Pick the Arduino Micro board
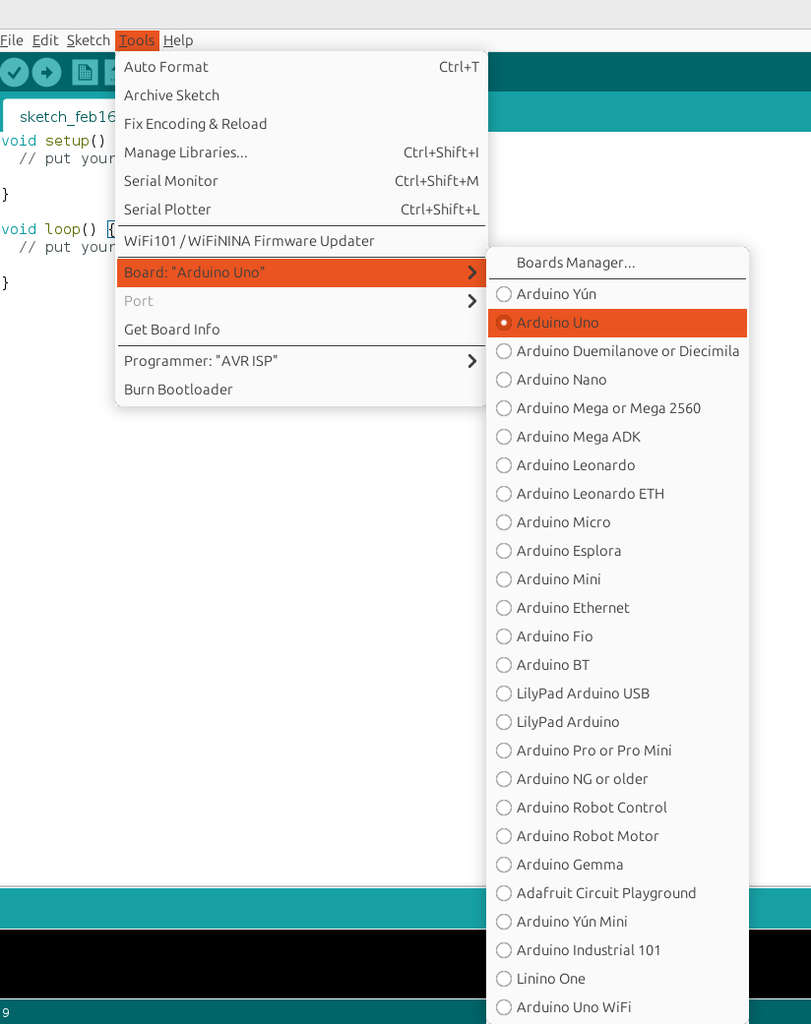The width and height of the screenshot is (811, 1024). click(x=617, y=522)
